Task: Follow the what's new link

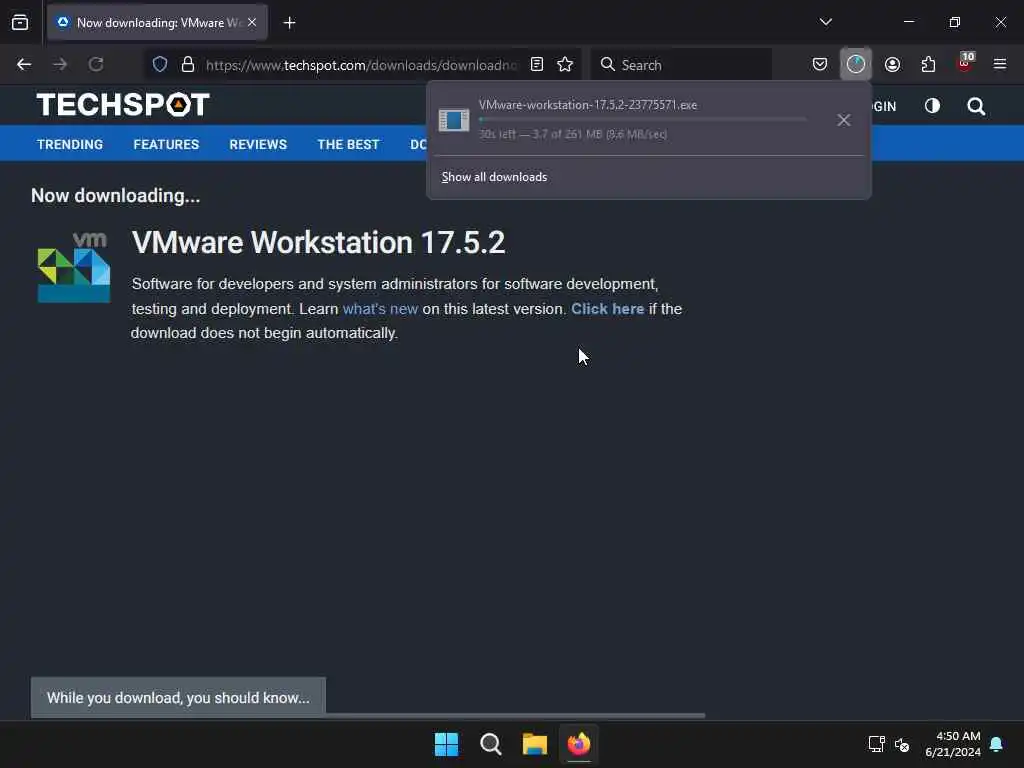Action: [x=380, y=309]
